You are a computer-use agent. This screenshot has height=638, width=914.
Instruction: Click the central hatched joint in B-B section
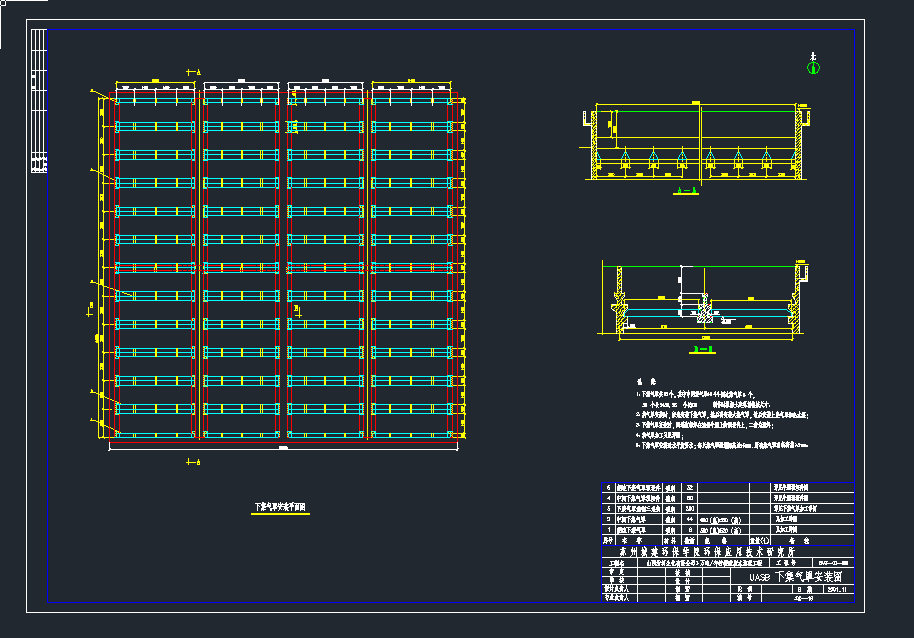point(703,314)
